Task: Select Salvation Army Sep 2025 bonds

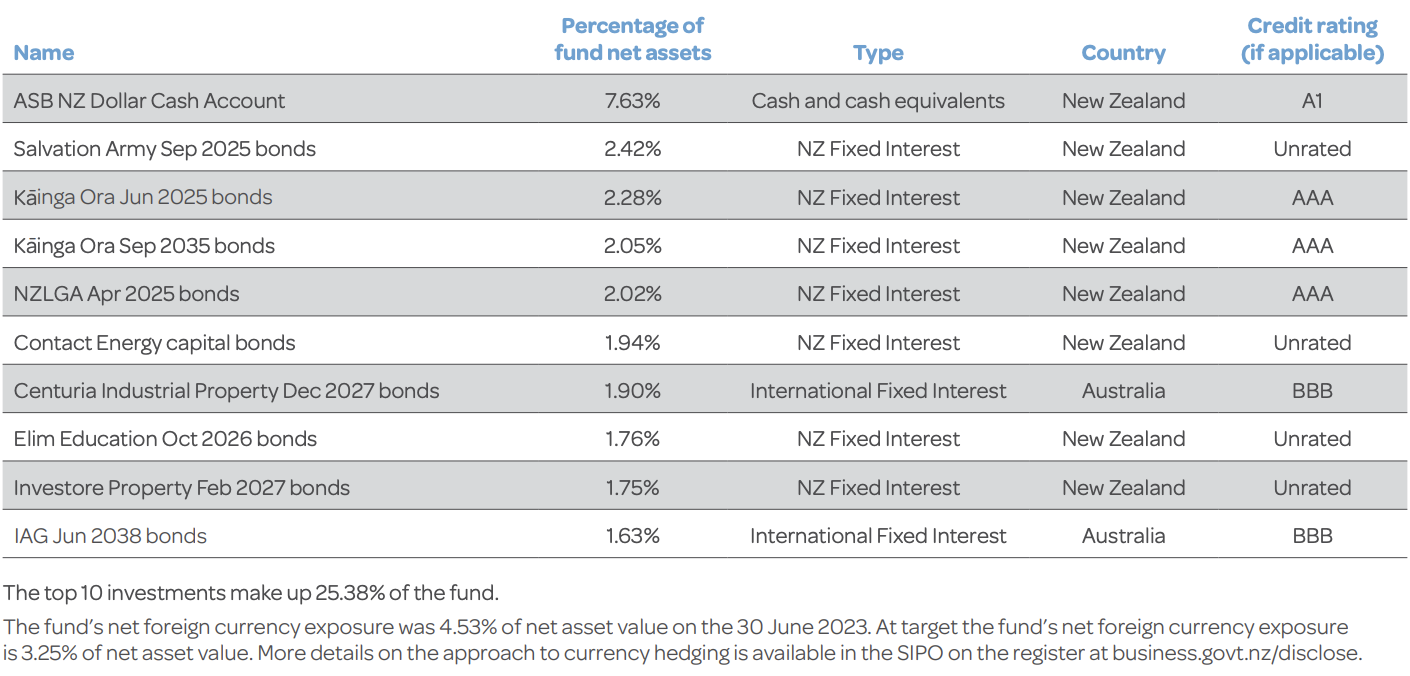Action: click(x=164, y=149)
